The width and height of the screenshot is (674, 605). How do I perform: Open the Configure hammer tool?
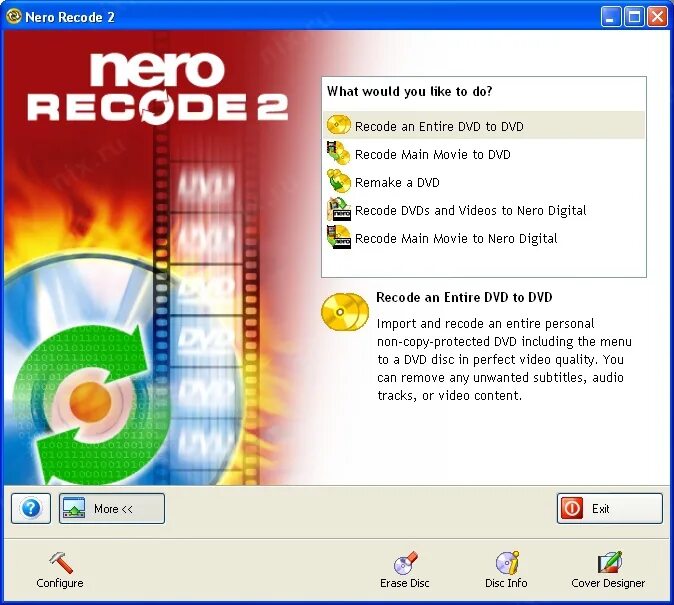click(61, 562)
